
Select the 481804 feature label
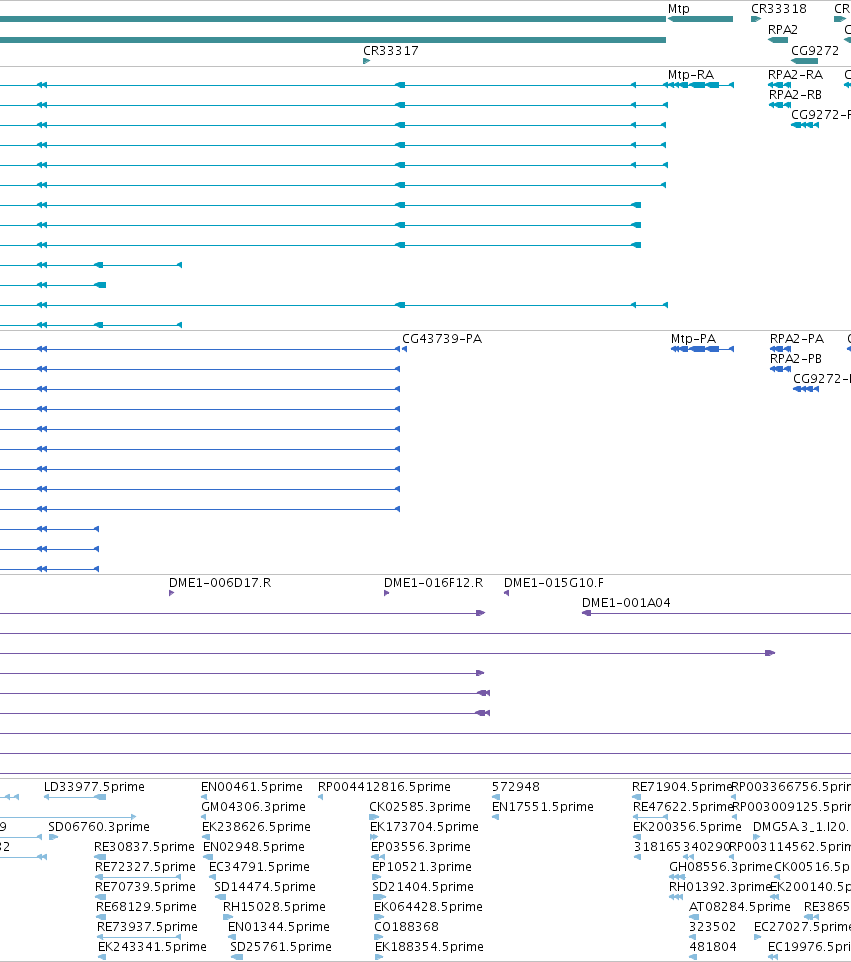point(713,947)
